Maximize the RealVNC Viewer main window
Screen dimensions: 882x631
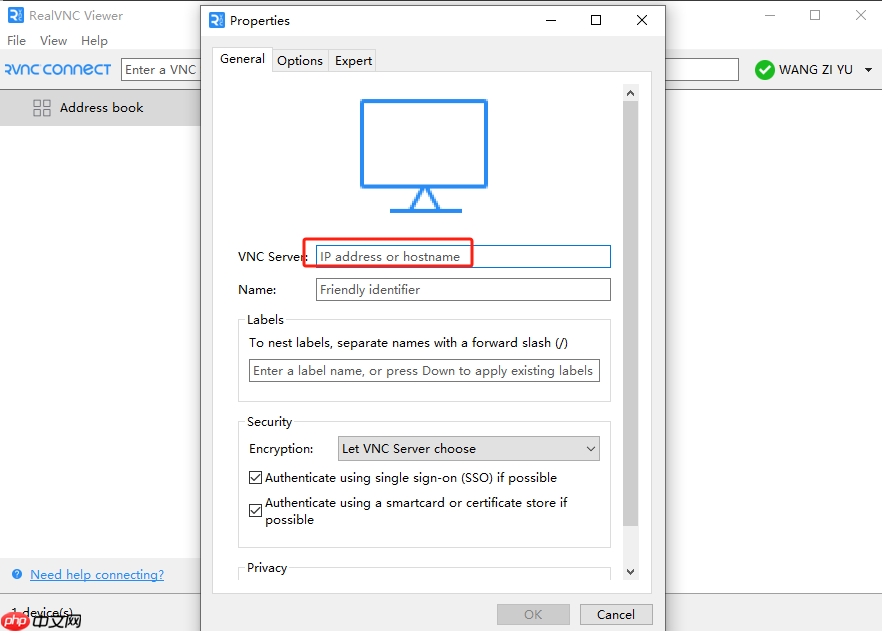coord(815,15)
